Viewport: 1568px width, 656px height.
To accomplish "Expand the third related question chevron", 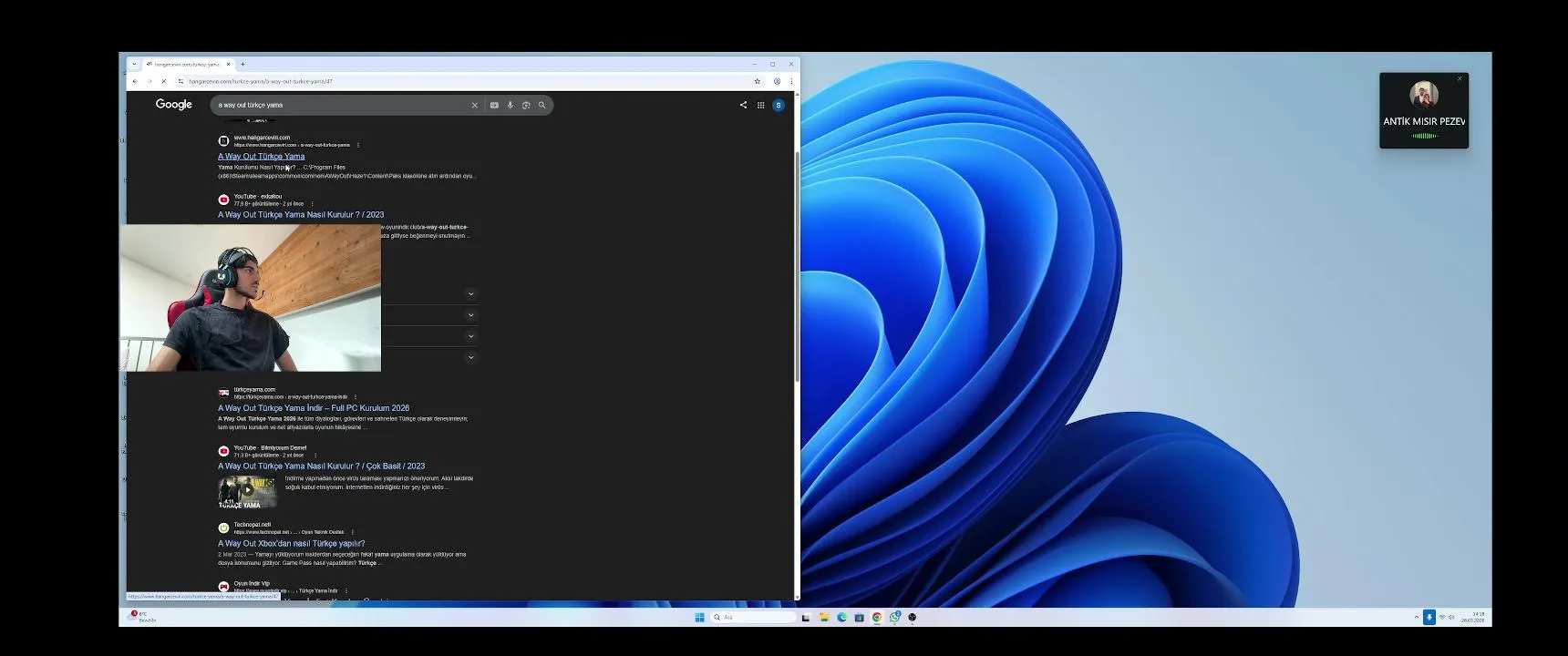I will point(470,336).
